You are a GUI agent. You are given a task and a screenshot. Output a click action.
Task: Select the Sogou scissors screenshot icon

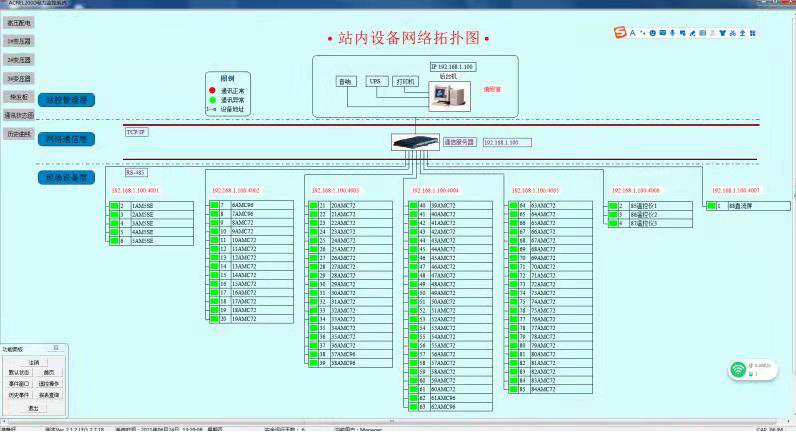click(733, 33)
